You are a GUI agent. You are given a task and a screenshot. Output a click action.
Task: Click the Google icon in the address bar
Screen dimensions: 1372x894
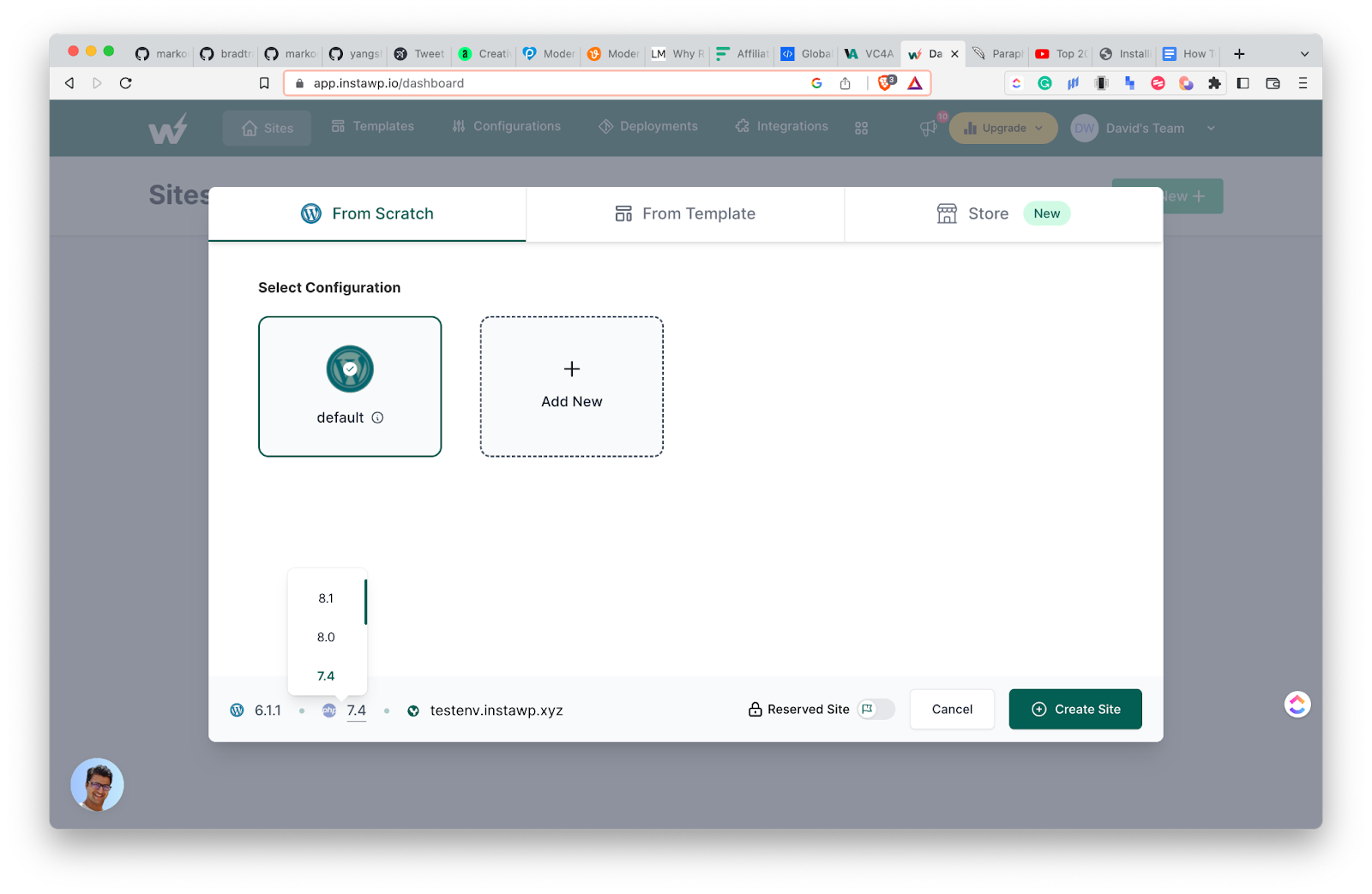(x=816, y=83)
